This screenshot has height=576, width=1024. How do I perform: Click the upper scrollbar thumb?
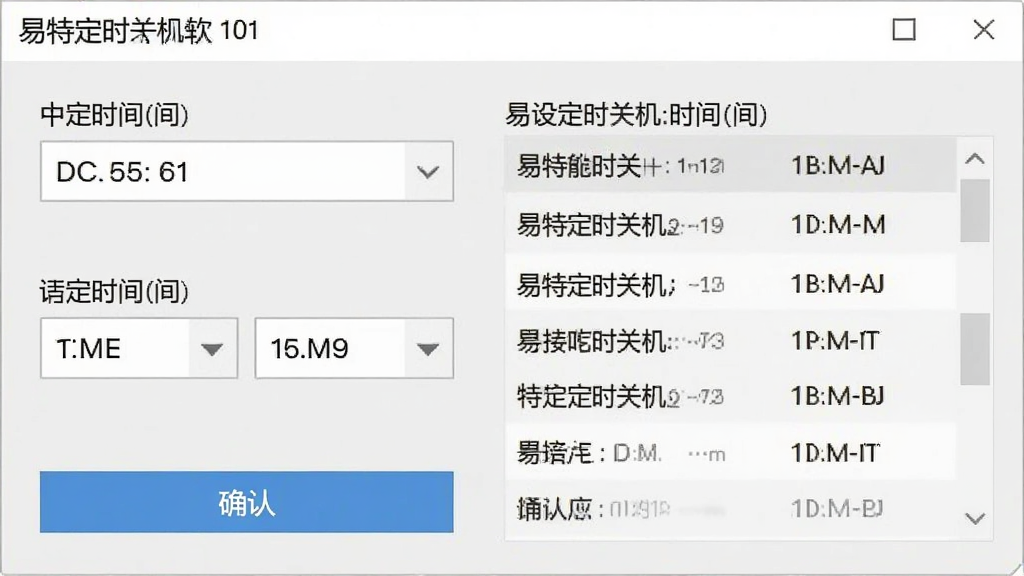(974, 211)
